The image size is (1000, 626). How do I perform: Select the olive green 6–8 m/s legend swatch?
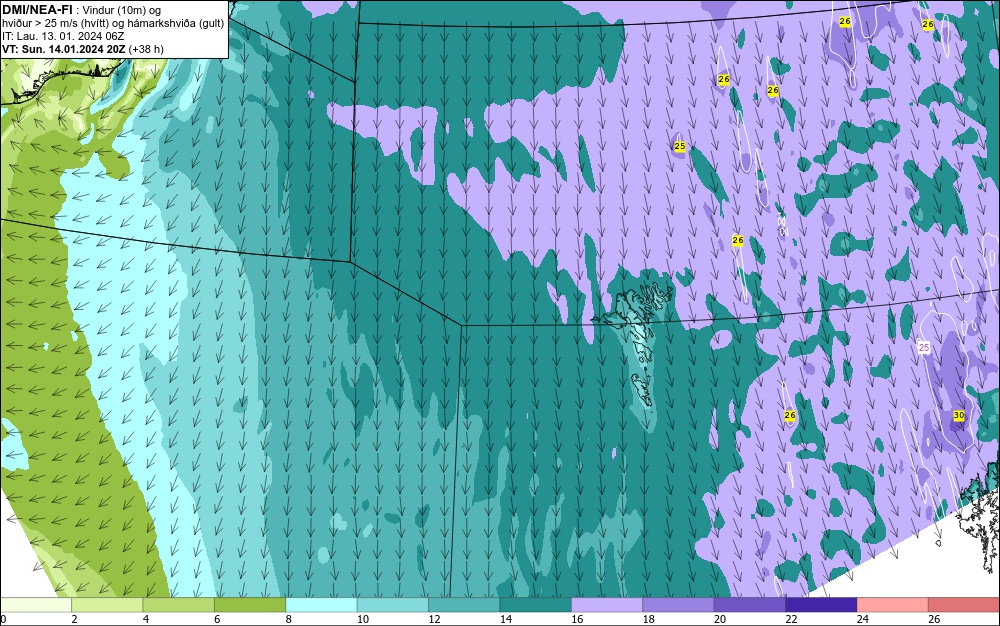pos(250,605)
